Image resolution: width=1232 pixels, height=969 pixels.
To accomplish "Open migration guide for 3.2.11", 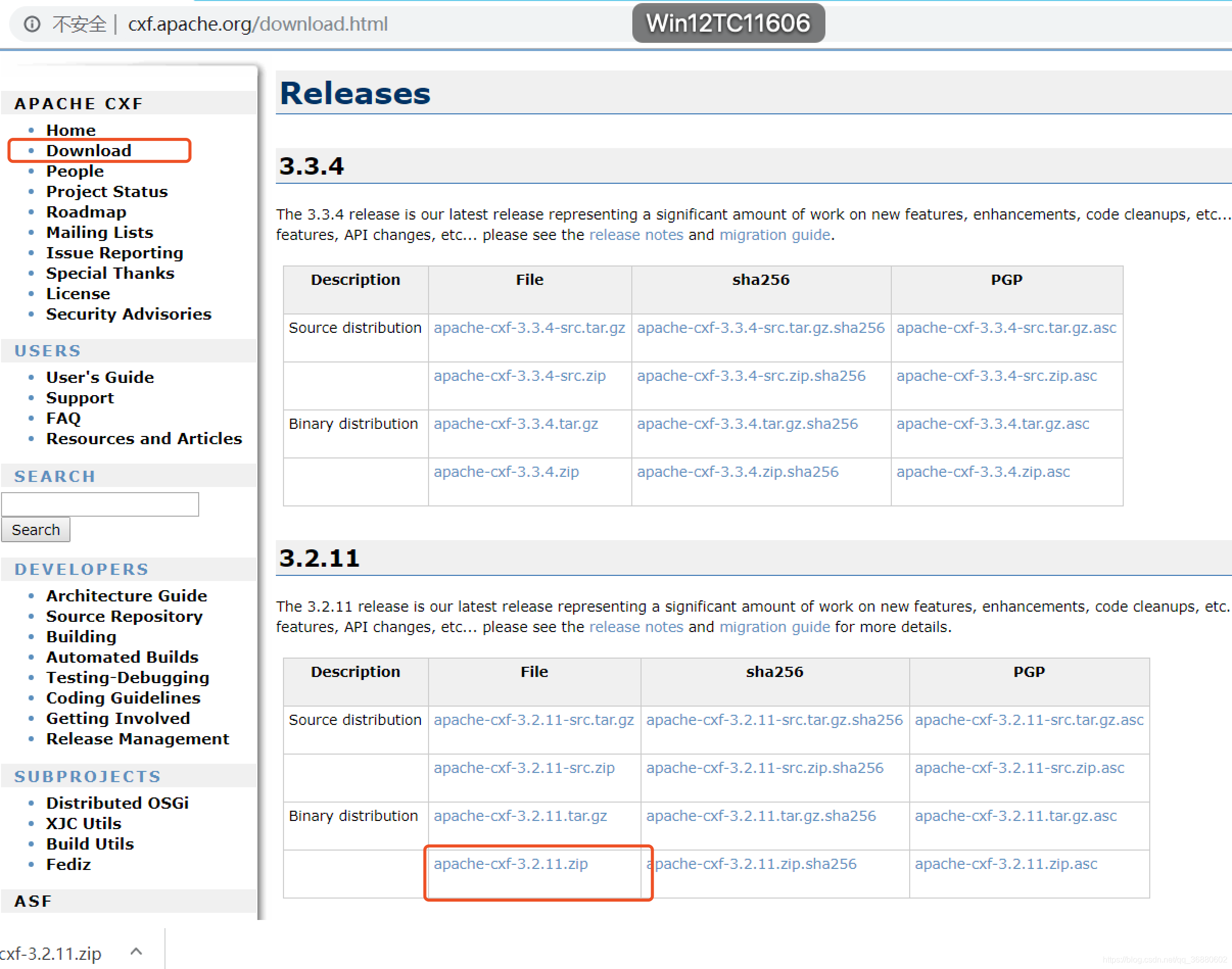I will 775,626.
